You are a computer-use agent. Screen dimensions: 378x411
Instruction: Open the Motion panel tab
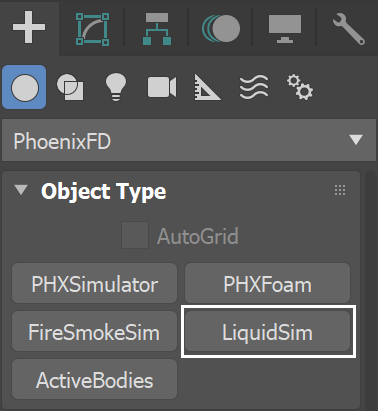(x=221, y=28)
